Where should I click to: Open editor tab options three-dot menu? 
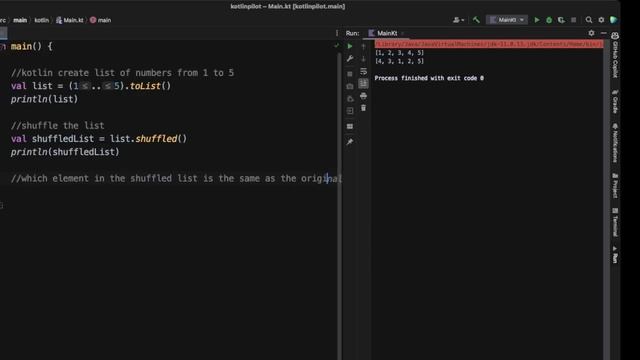coord(337,33)
